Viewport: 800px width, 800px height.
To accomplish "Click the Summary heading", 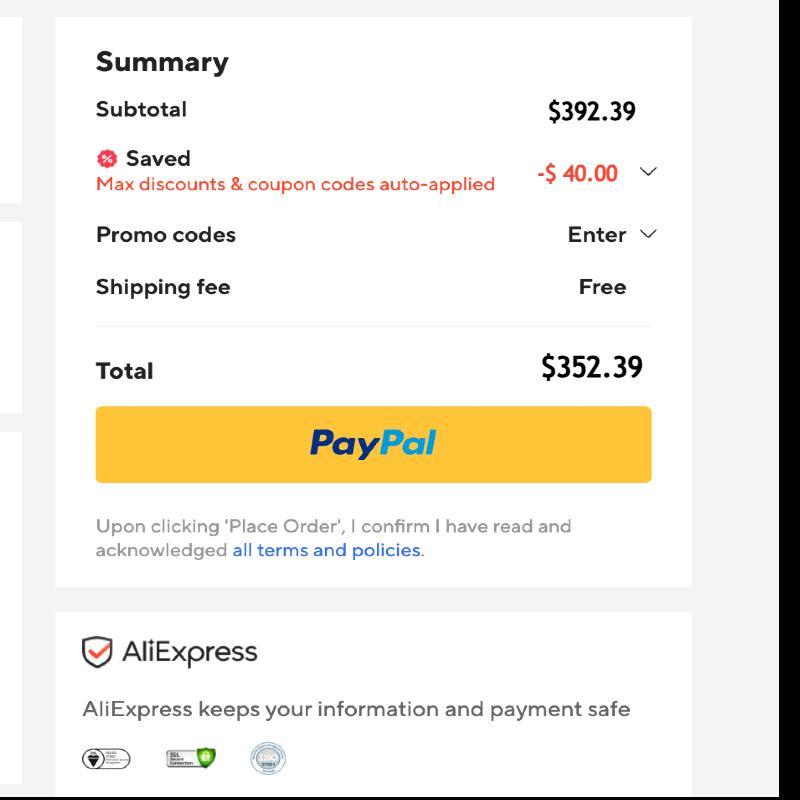I will pyautogui.click(x=162, y=62).
